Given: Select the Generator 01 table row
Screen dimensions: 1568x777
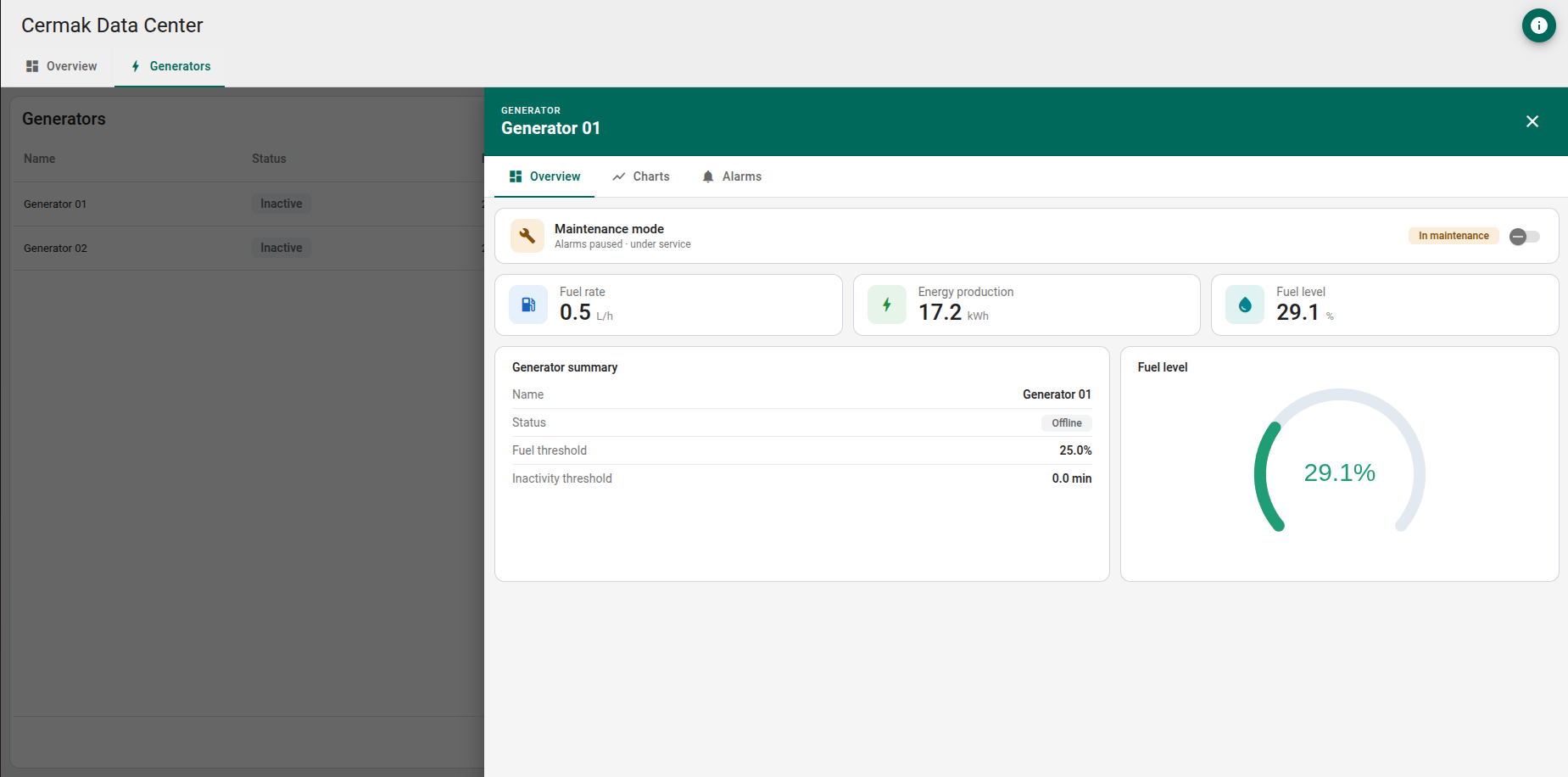Looking at the screenshot, I should point(248,204).
